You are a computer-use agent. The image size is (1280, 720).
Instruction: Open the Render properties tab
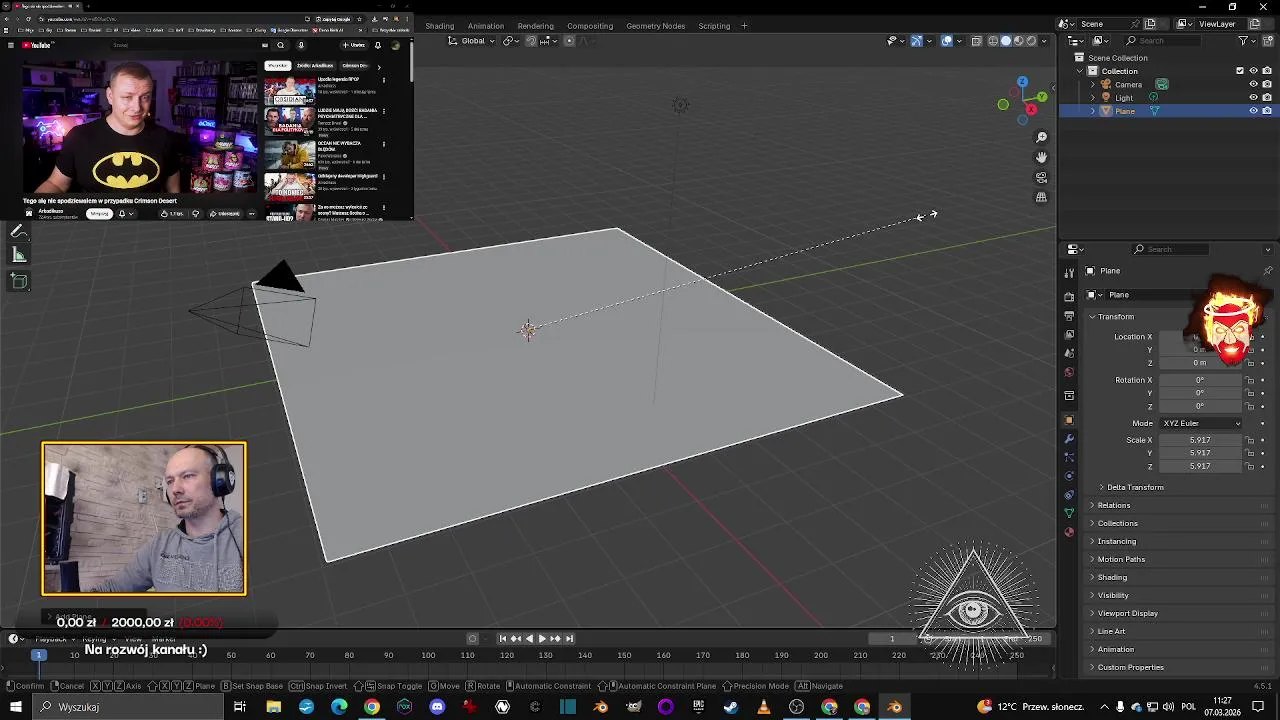click(1069, 296)
